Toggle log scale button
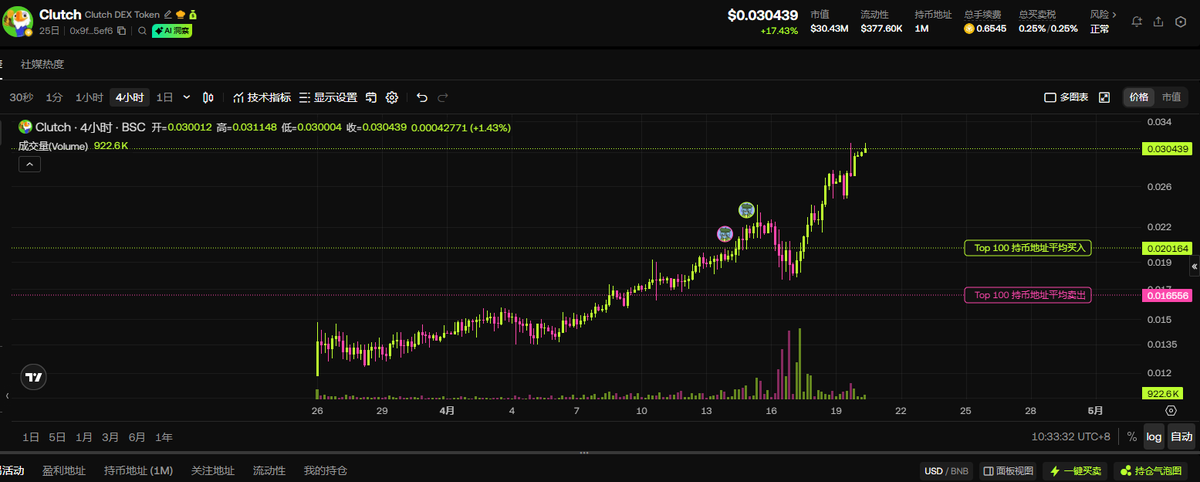This screenshot has height=482, width=1200. (x=1153, y=437)
